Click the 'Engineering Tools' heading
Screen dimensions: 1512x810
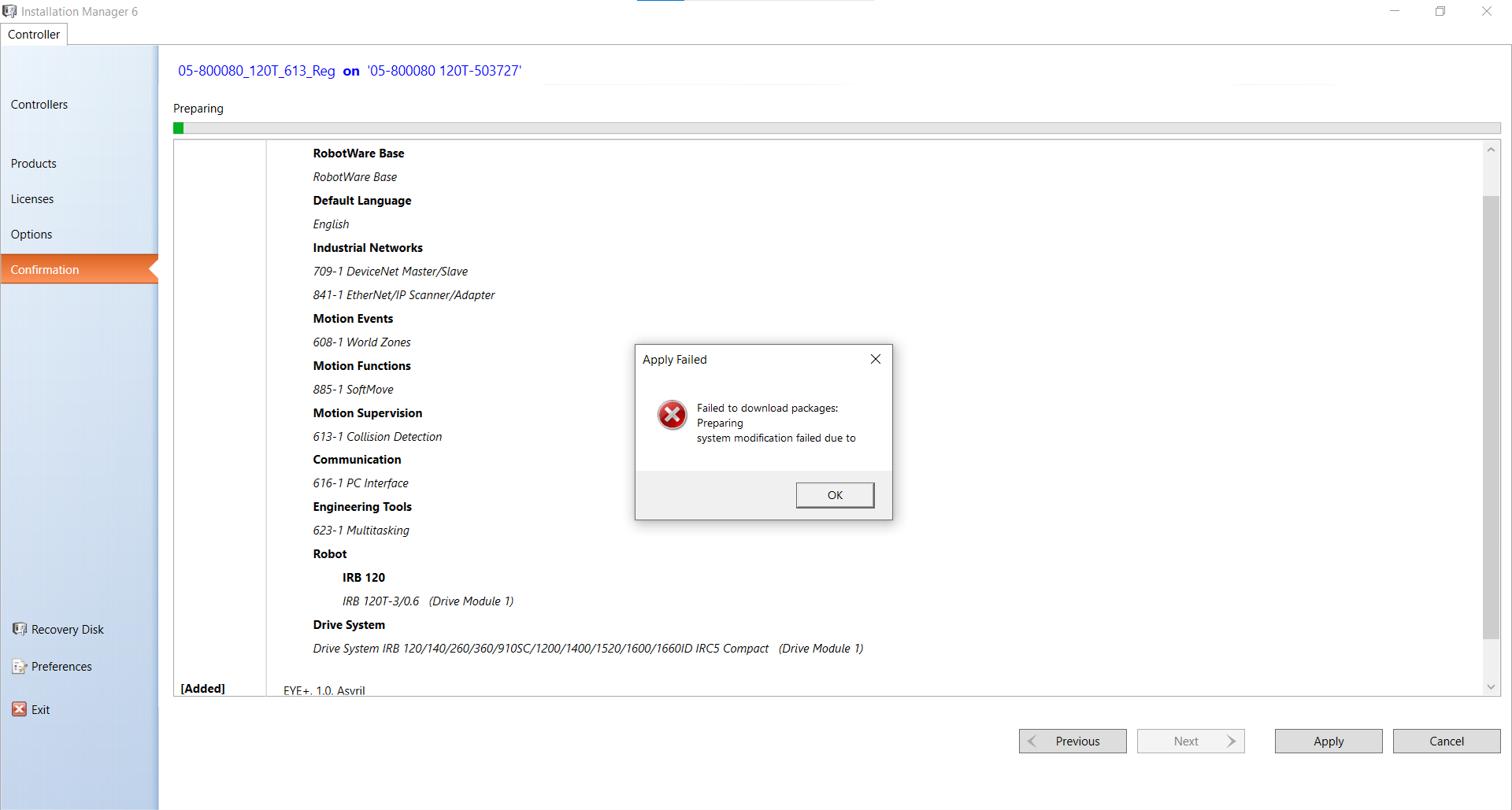pos(362,507)
